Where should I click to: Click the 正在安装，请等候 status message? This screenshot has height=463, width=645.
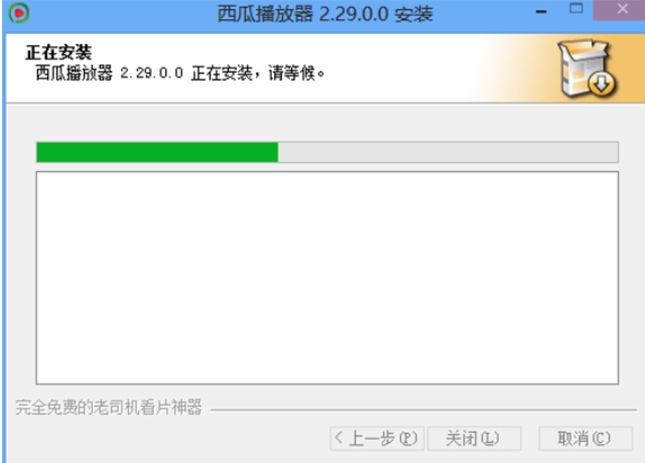pos(258,73)
